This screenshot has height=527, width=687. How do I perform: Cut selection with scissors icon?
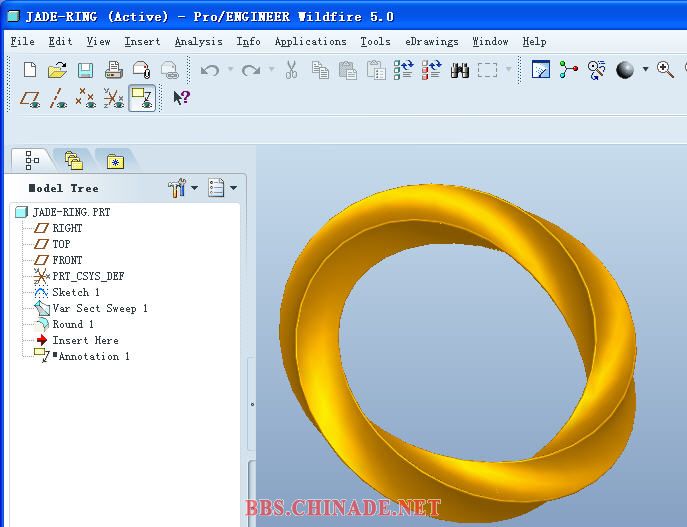(291, 70)
